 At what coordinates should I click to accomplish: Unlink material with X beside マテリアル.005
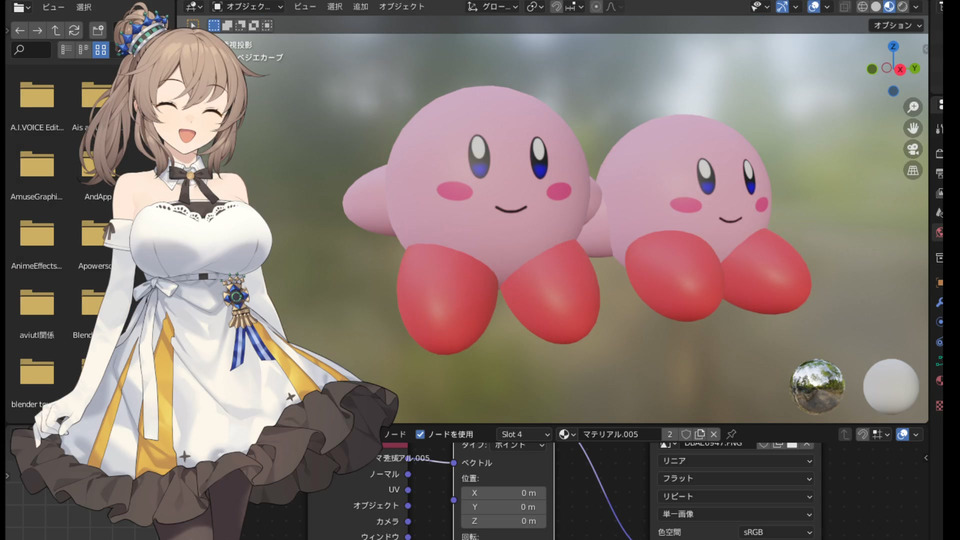tap(715, 435)
